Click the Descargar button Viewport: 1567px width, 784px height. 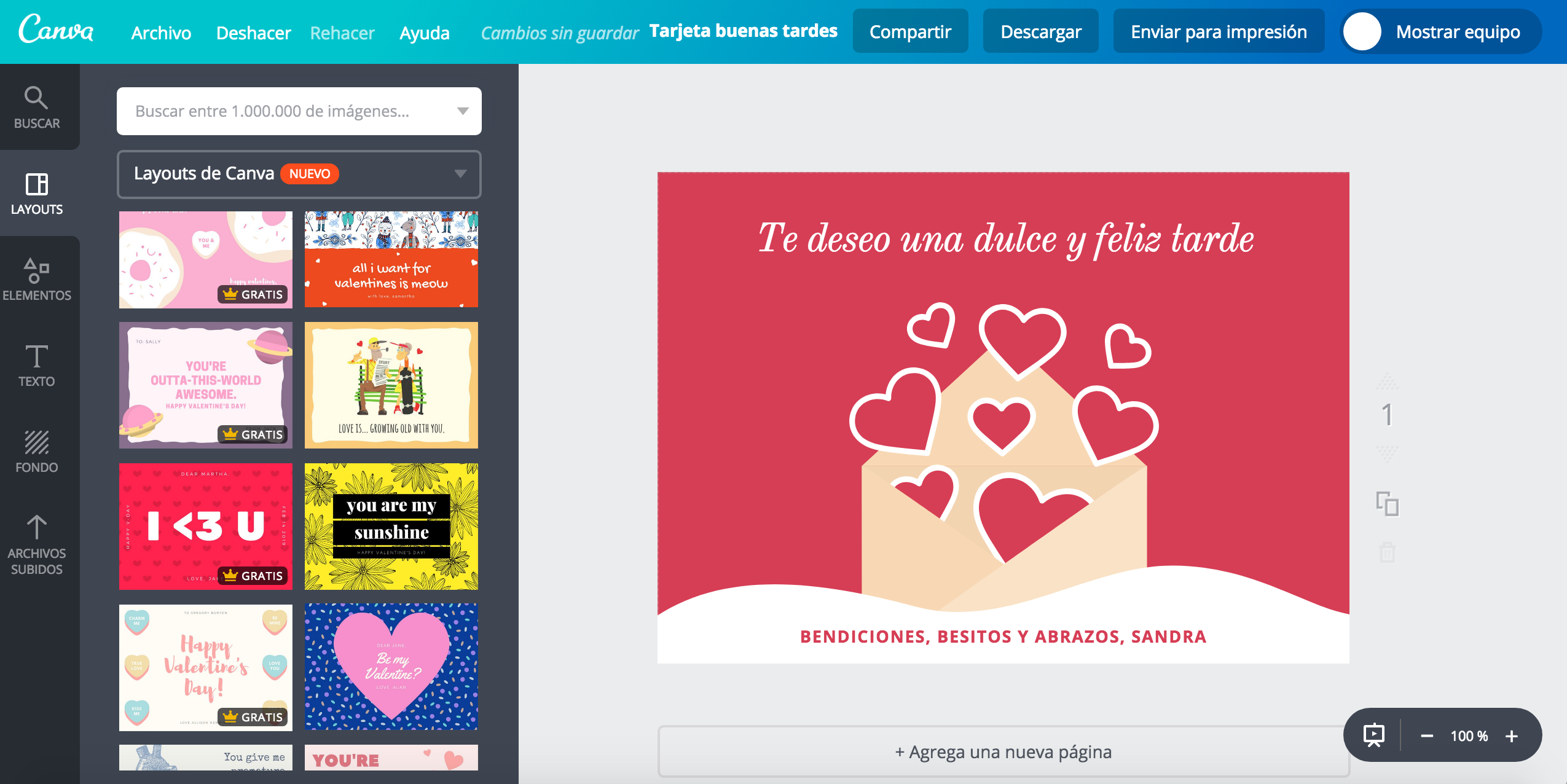coord(1040,31)
